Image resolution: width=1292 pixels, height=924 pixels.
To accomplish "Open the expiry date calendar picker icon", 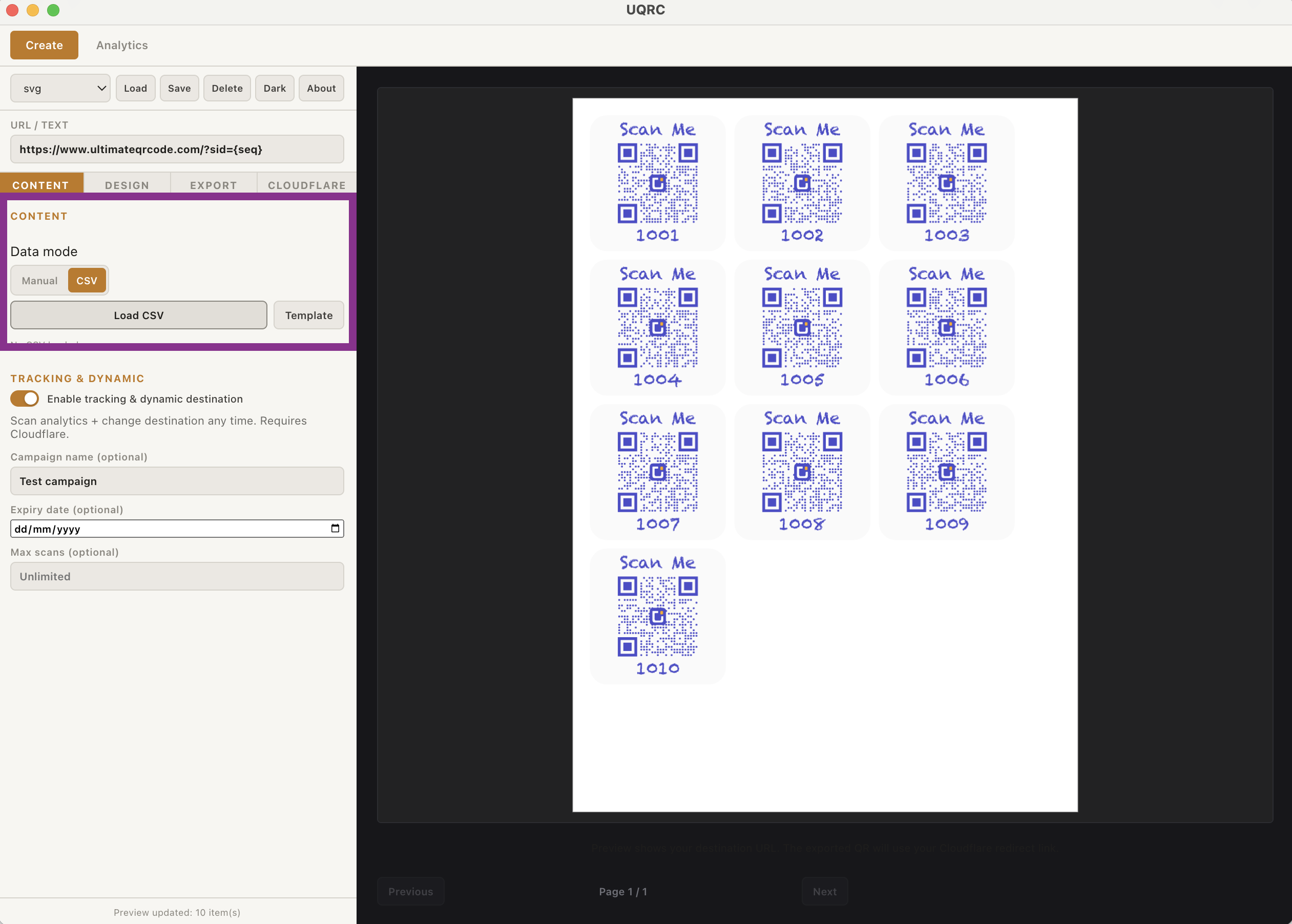I will [335, 529].
